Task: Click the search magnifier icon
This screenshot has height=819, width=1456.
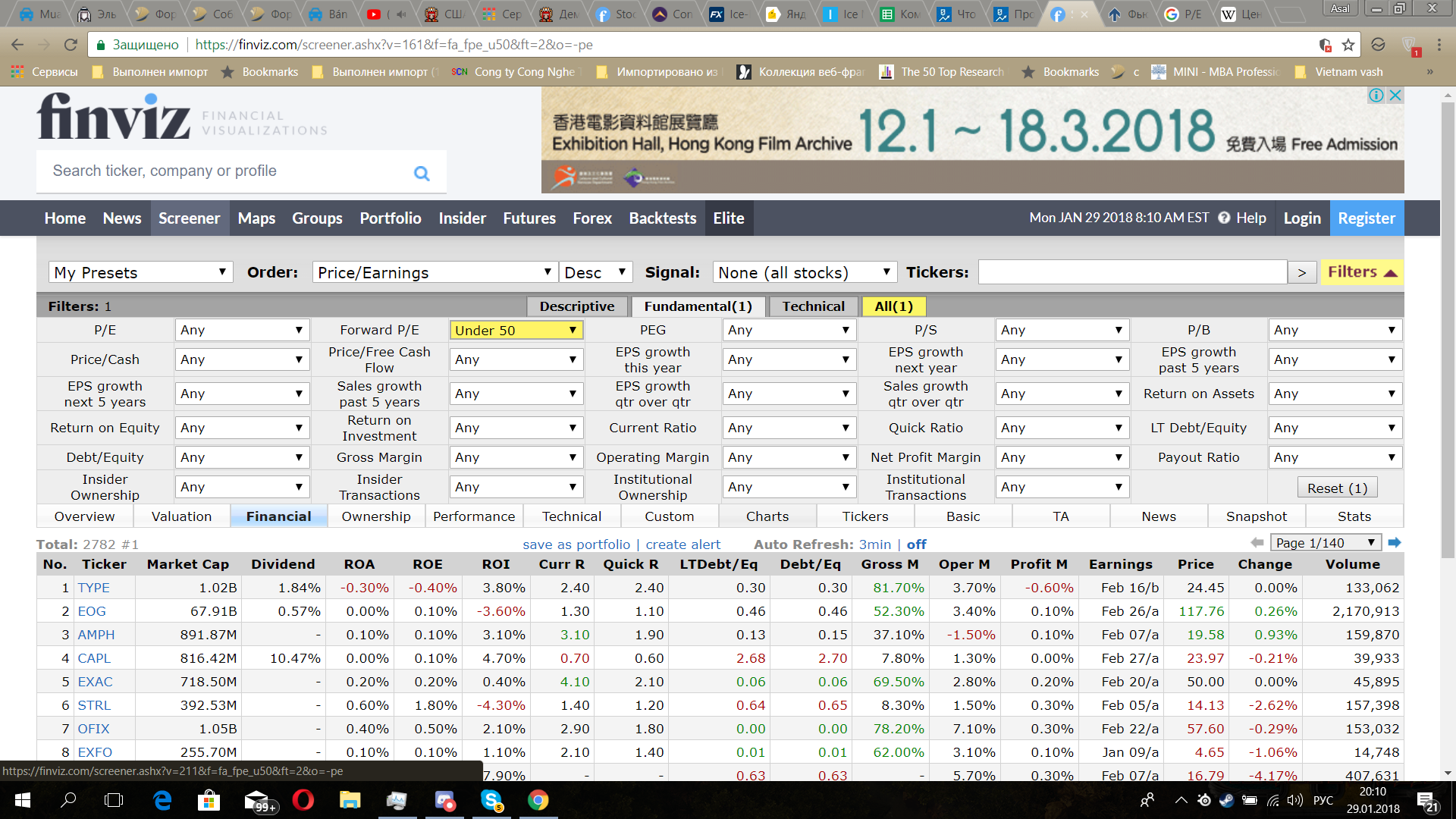Action: point(422,173)
